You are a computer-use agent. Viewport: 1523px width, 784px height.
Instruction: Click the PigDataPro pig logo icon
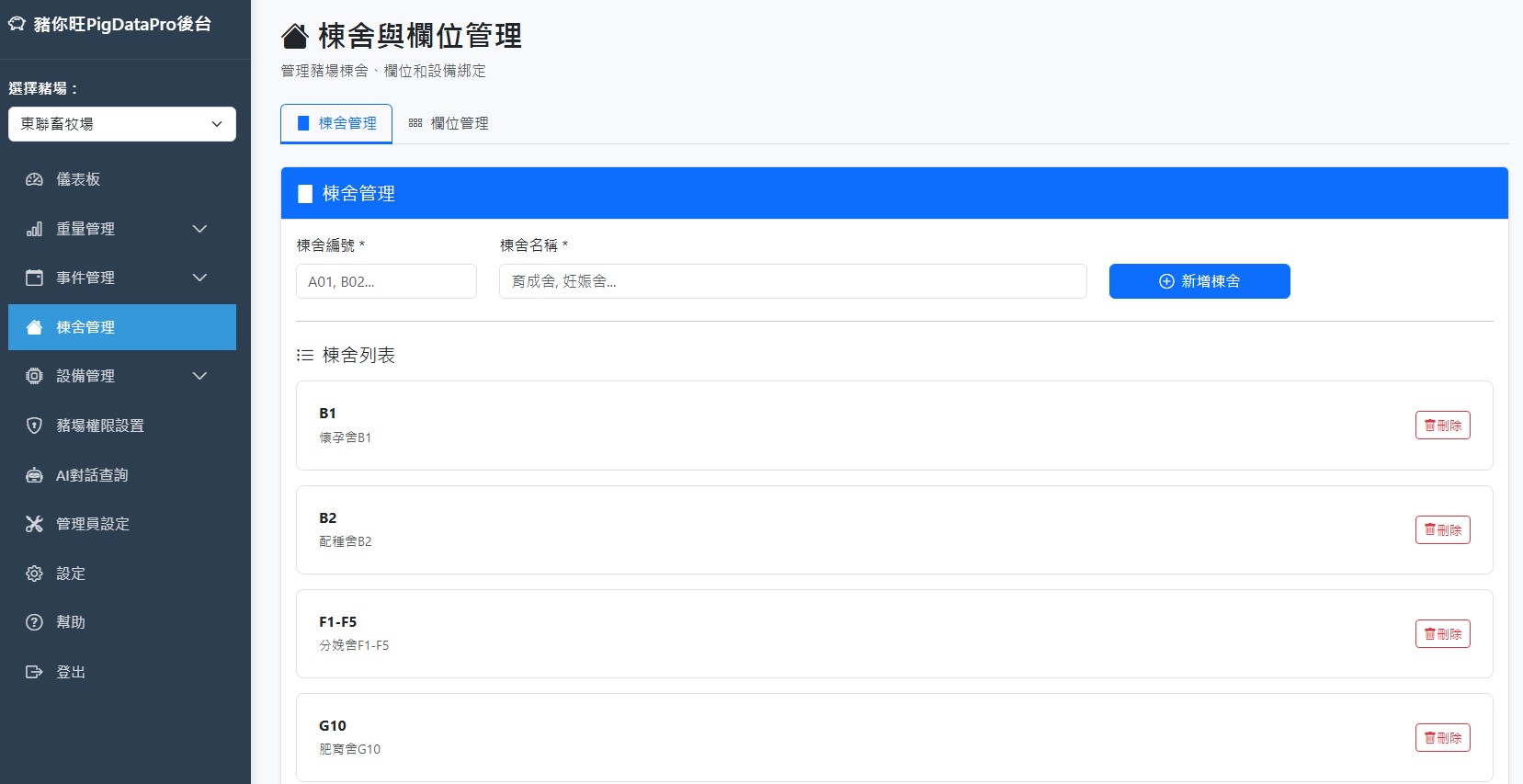point(17,24)
